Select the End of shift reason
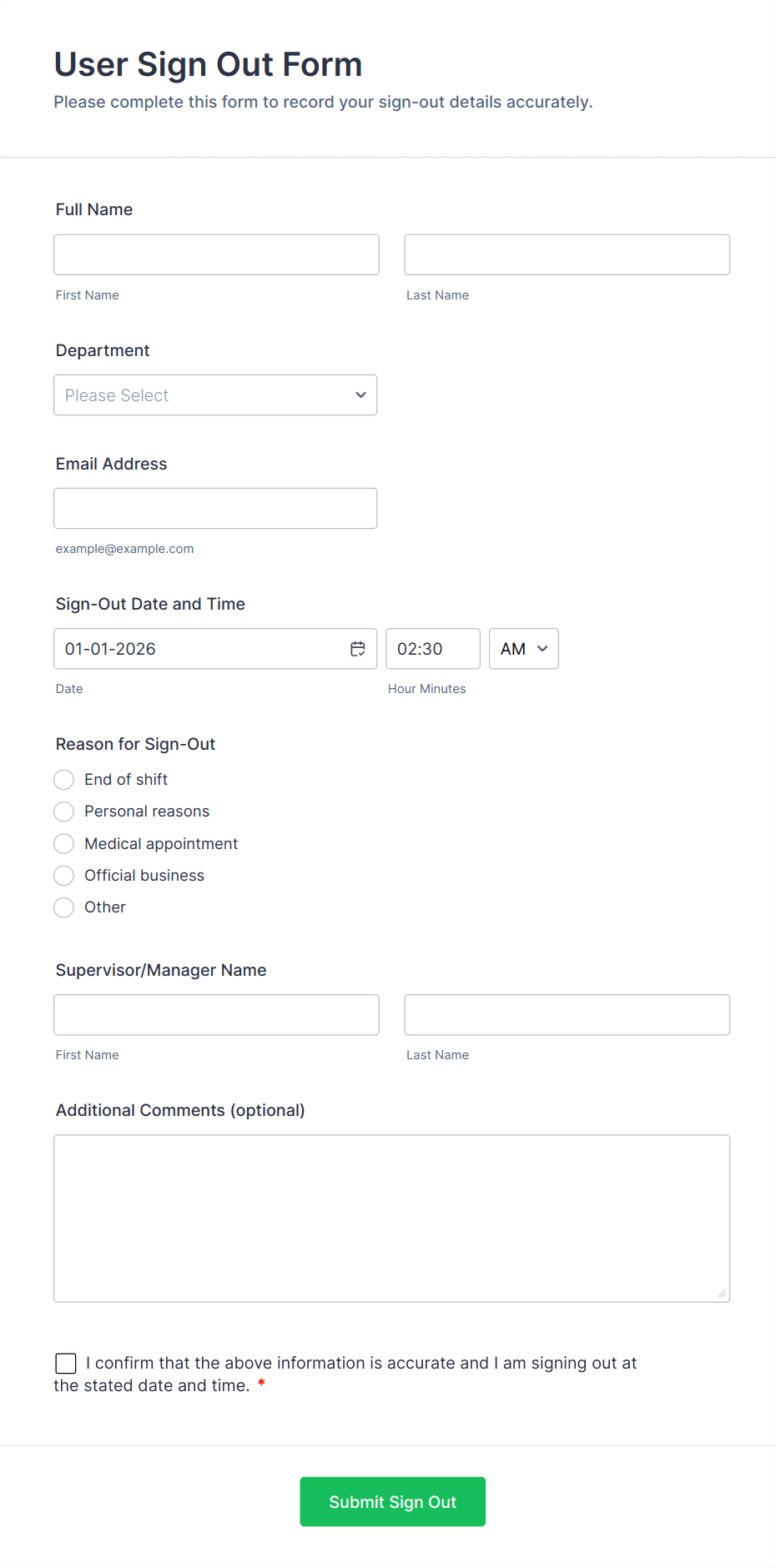Screen dimensions: 776x1568 (63, 779)
